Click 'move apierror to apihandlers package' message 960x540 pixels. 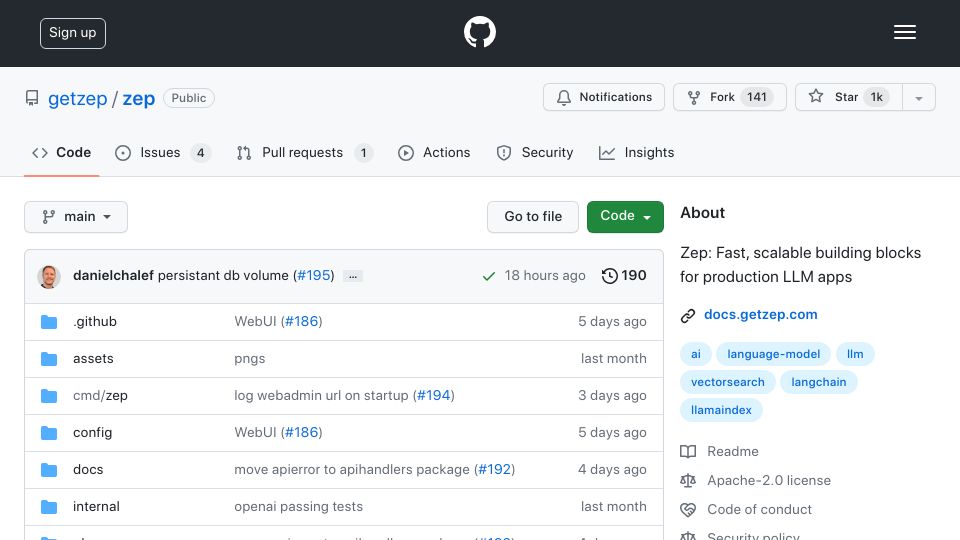351,470
